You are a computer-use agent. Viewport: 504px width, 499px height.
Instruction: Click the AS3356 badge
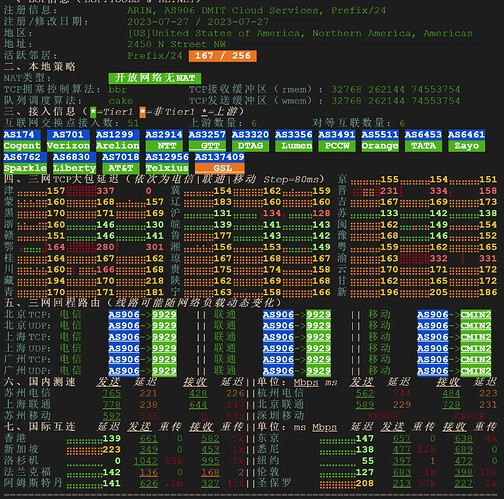[x=294, y=135]
